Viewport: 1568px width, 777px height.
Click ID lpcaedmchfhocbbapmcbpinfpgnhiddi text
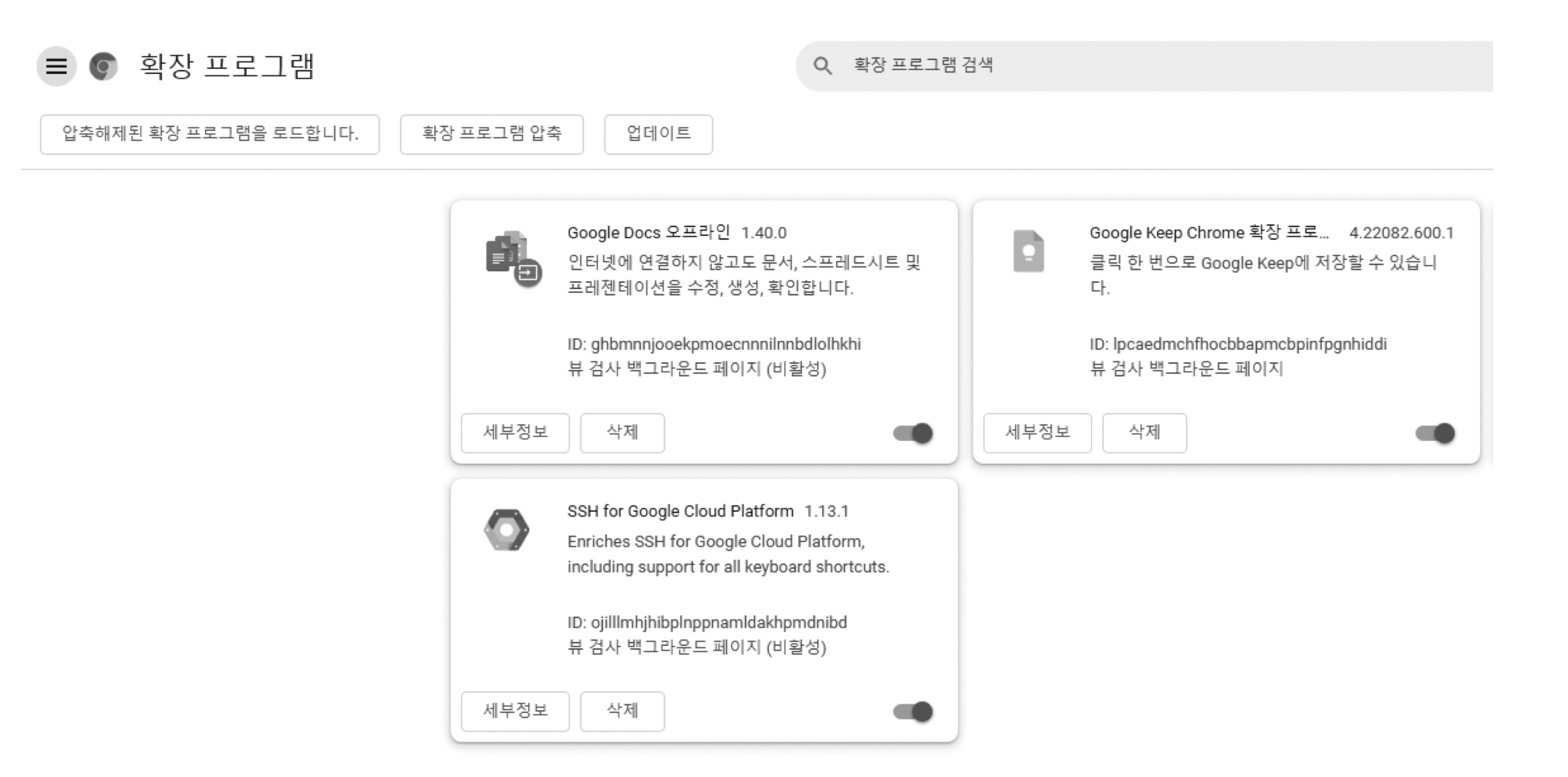pos(1238,344)
